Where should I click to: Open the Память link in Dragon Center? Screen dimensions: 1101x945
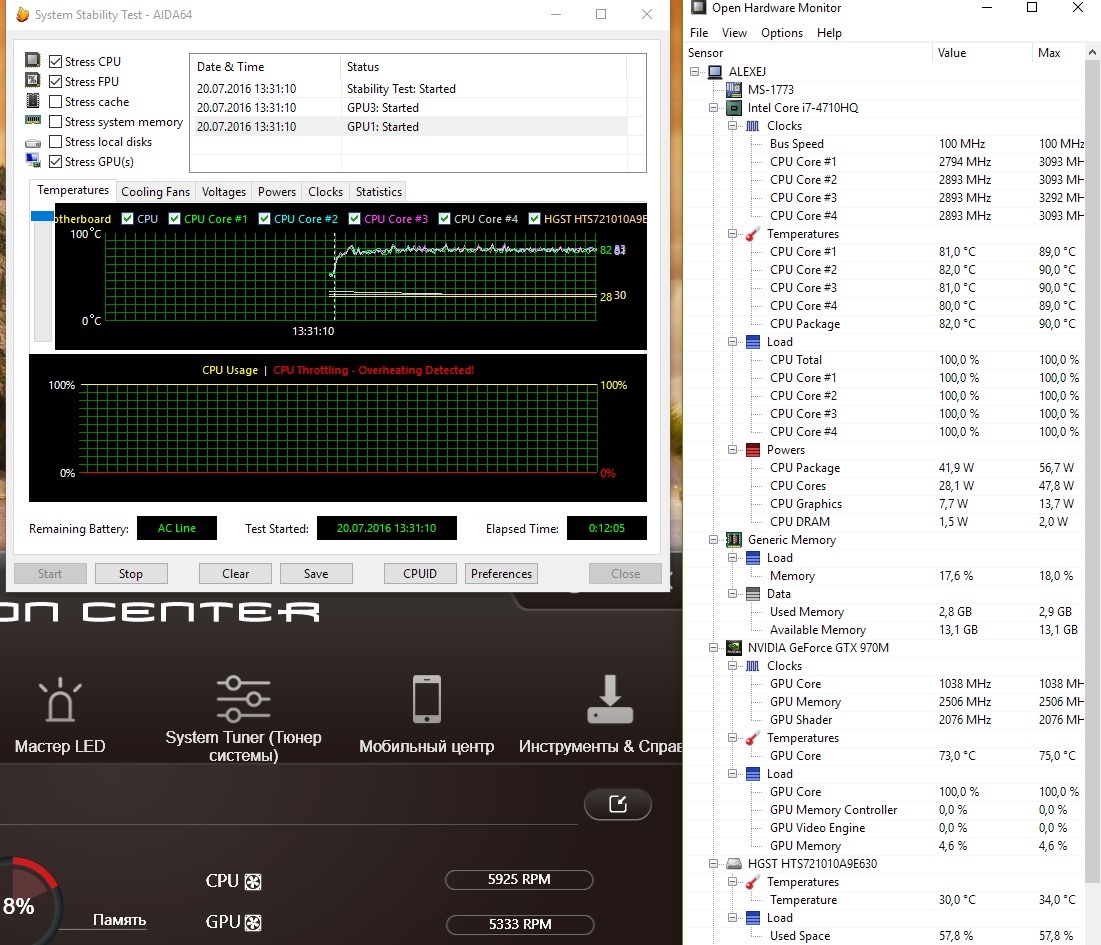119,920
